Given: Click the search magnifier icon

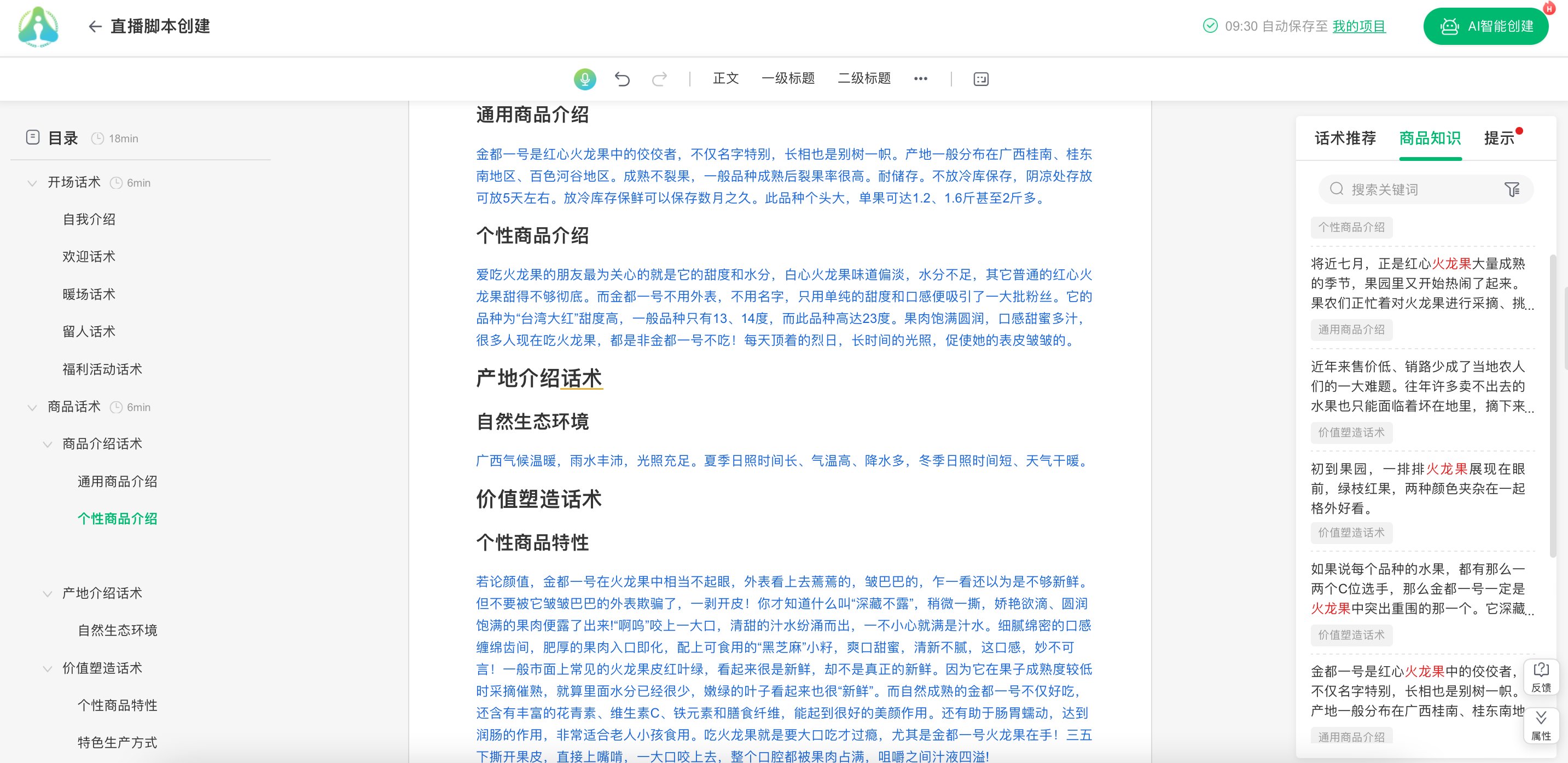Looking at the screenshot, I should click(1336, 189).
